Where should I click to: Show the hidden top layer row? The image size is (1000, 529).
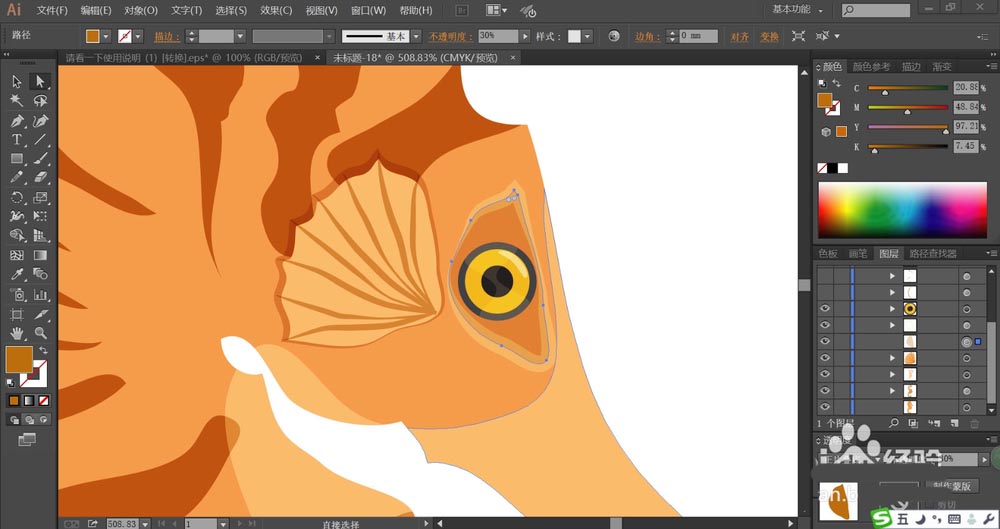[x=825, y=276]
